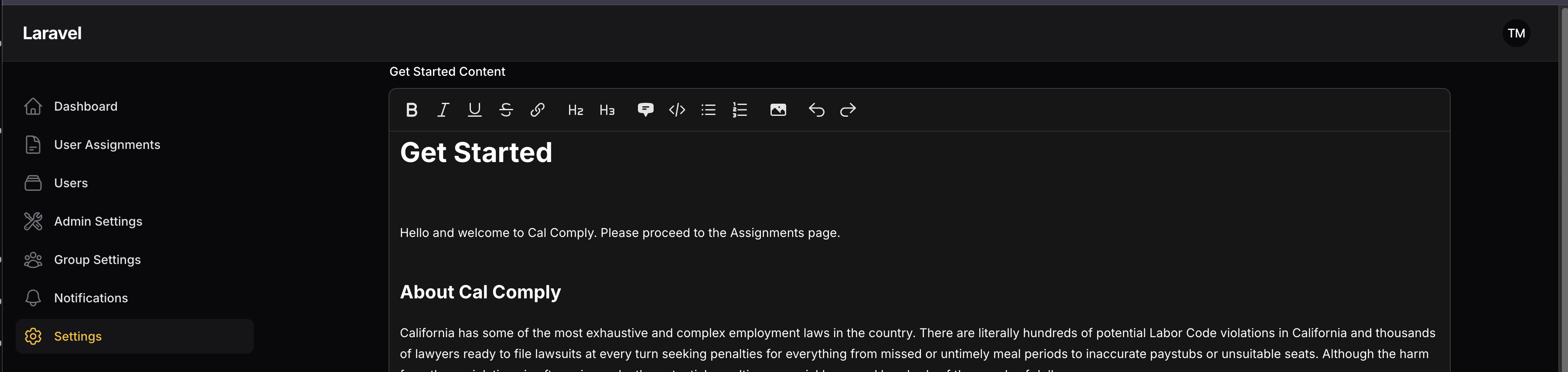This screenshot has height=372, width=1568.
Task: Insert a code block
Action: (677, 110)
